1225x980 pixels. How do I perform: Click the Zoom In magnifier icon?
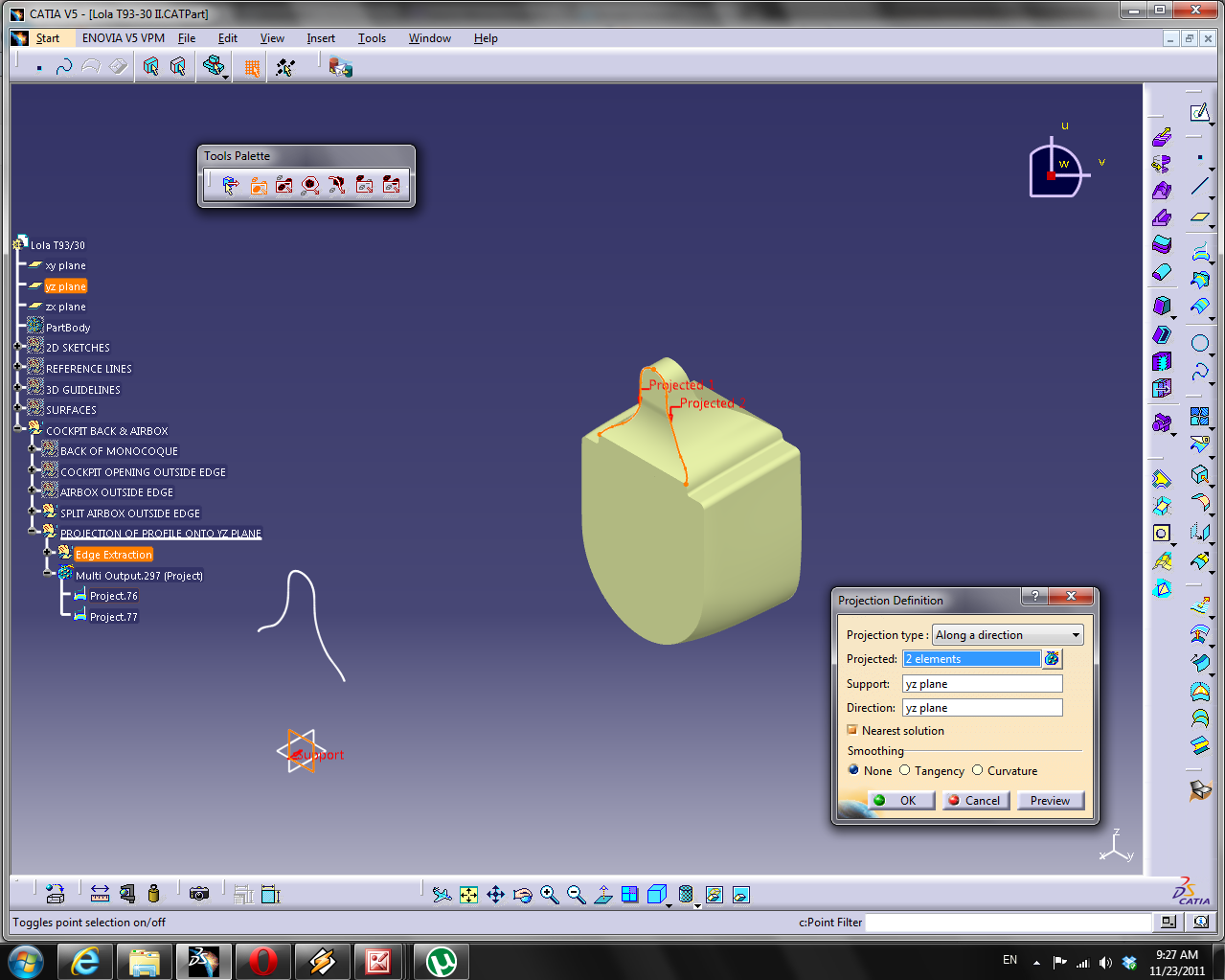pyautogui.click(x=549, y=895)
